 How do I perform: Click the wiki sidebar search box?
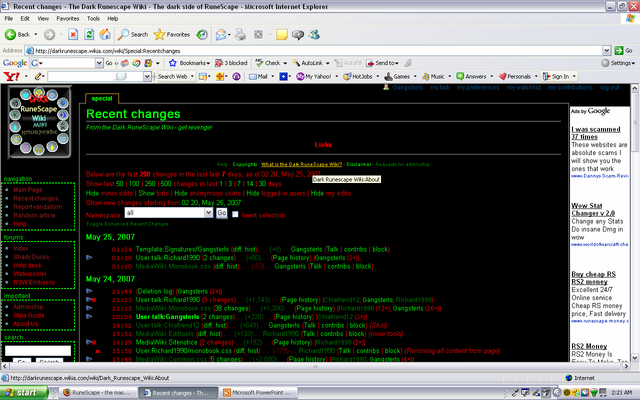tap(38, 351)
